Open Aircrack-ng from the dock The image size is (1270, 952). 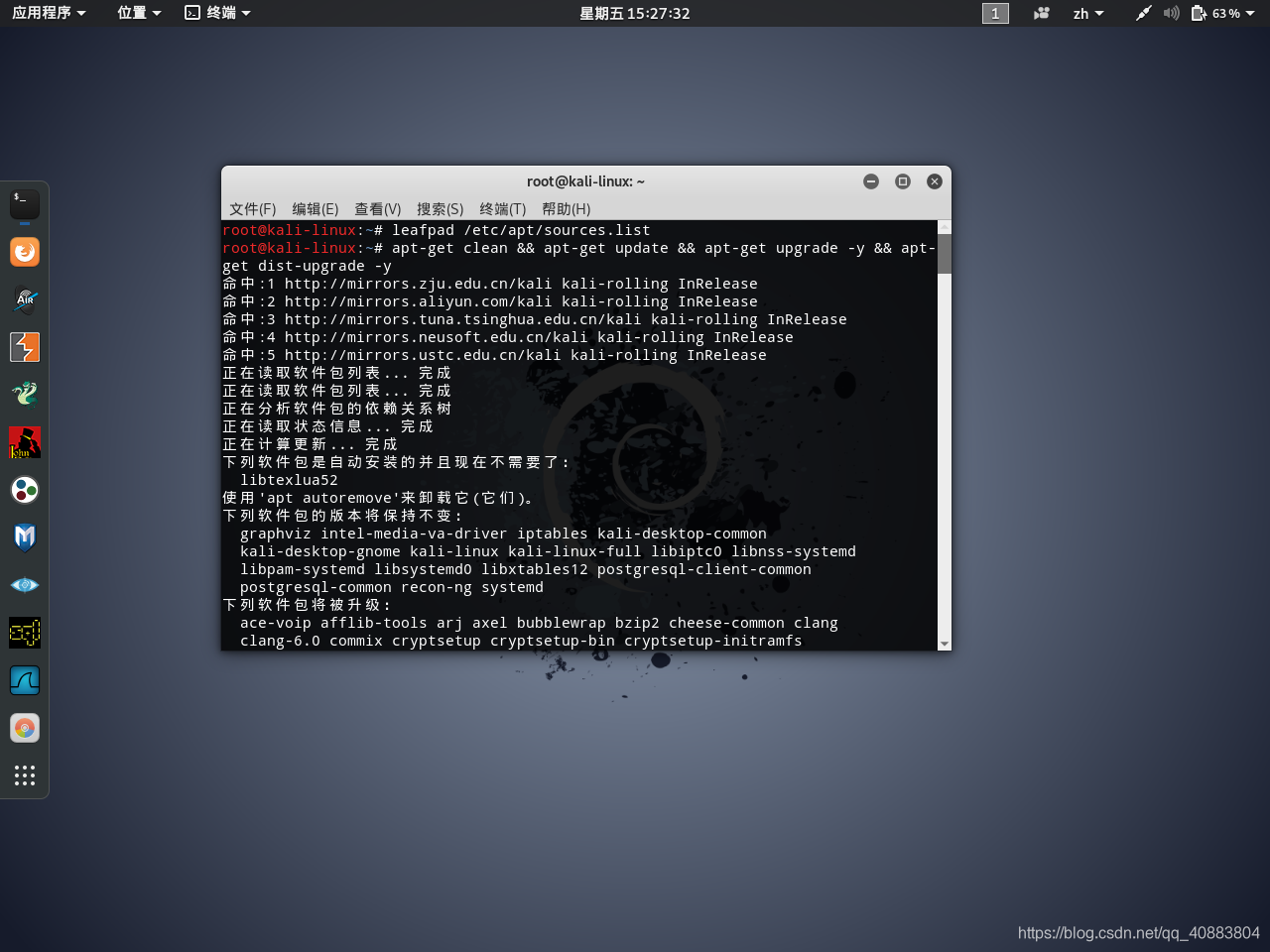point(25,299)
